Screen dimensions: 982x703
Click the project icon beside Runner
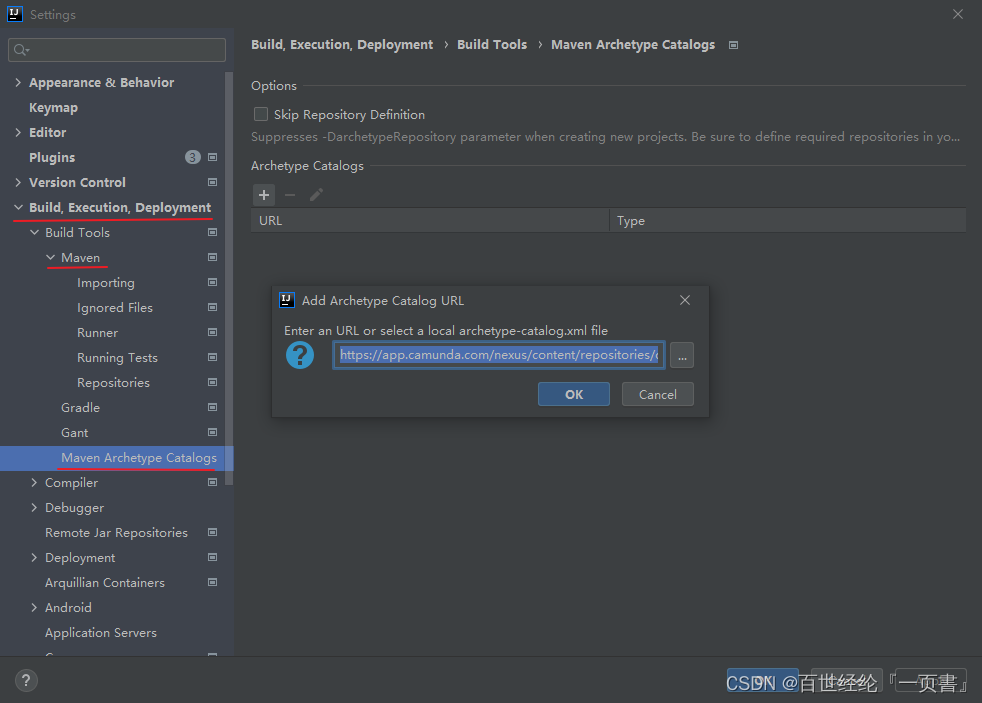[212, 332]
